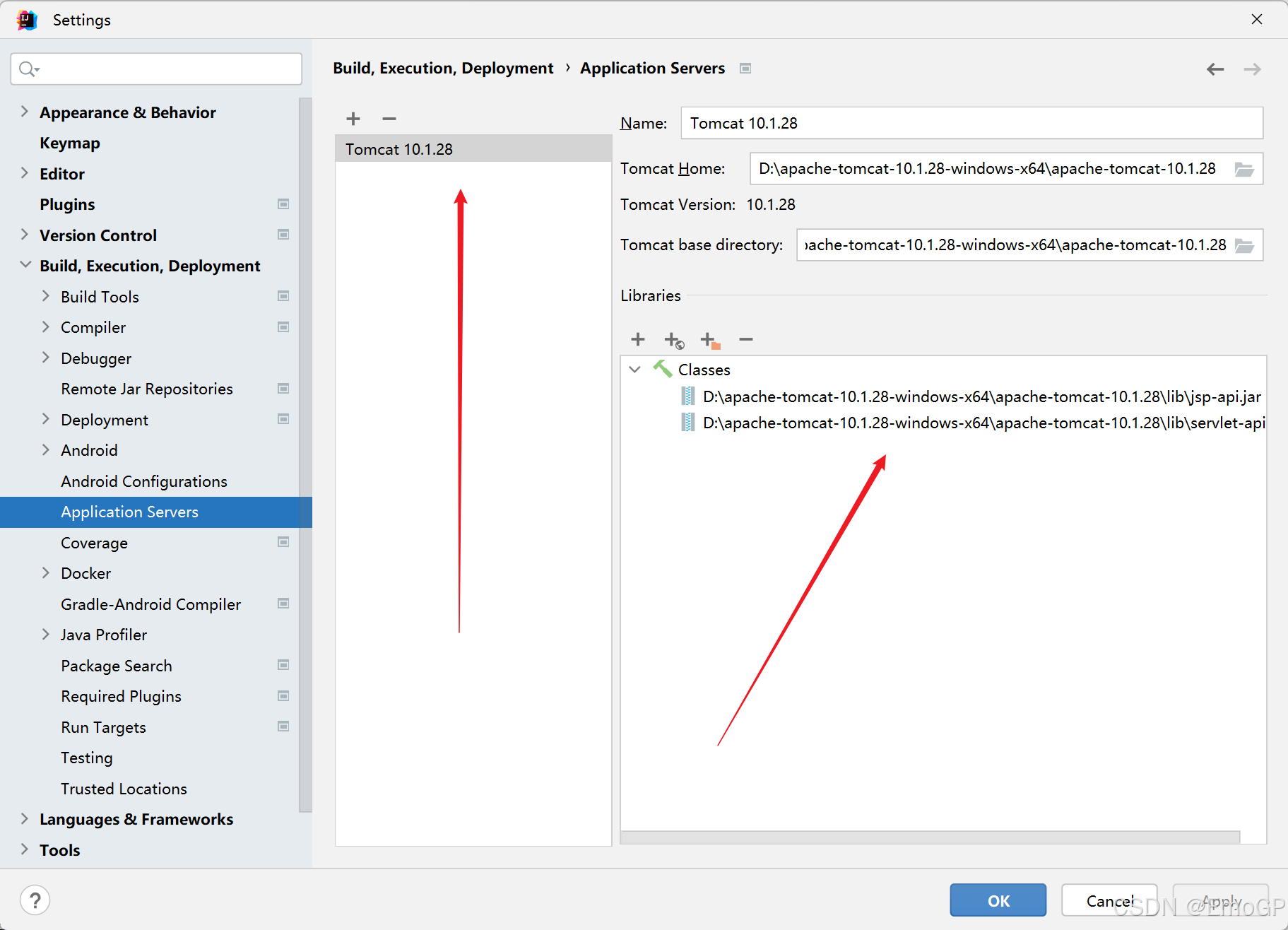This screenshot has width=1288, height=930.
Task: Click the IntelliJ IDEA logo in title bar
Action: point(27,20)
